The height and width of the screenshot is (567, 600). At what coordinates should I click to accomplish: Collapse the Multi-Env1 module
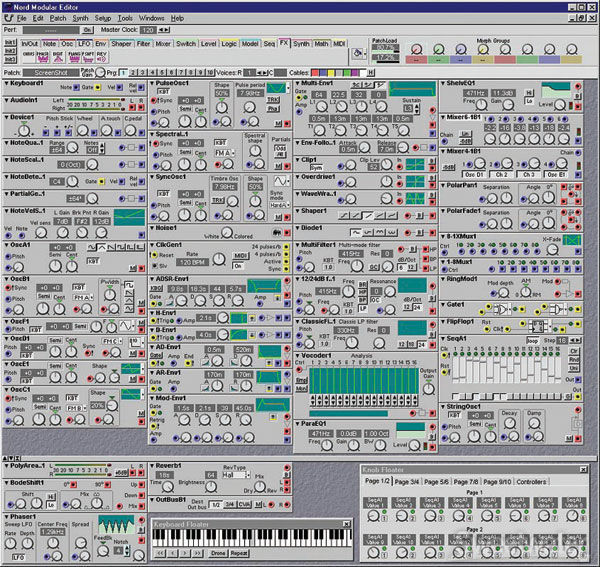pyautogui.click(x=298, y=83)
